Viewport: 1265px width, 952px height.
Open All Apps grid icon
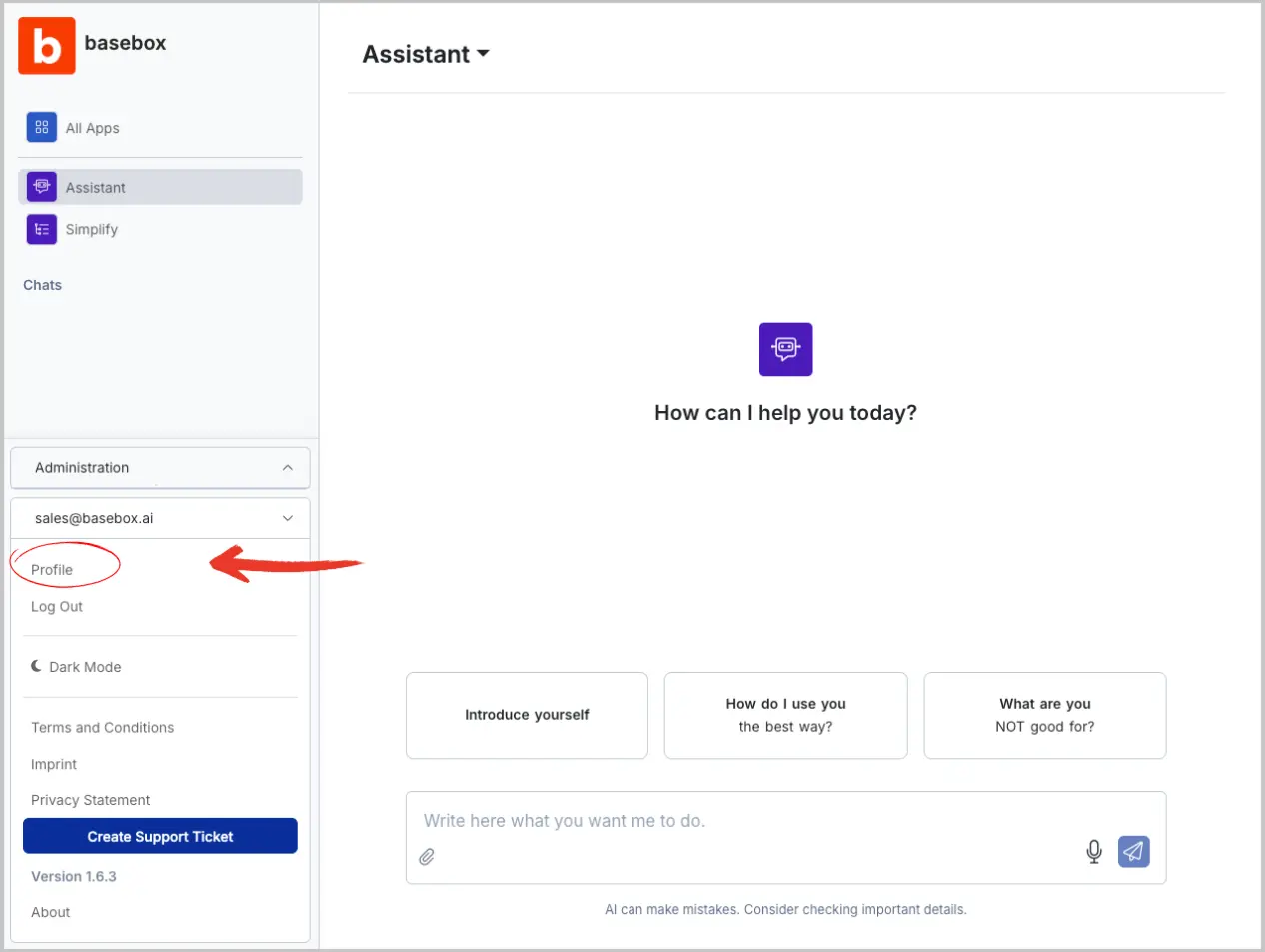(41, 128)
